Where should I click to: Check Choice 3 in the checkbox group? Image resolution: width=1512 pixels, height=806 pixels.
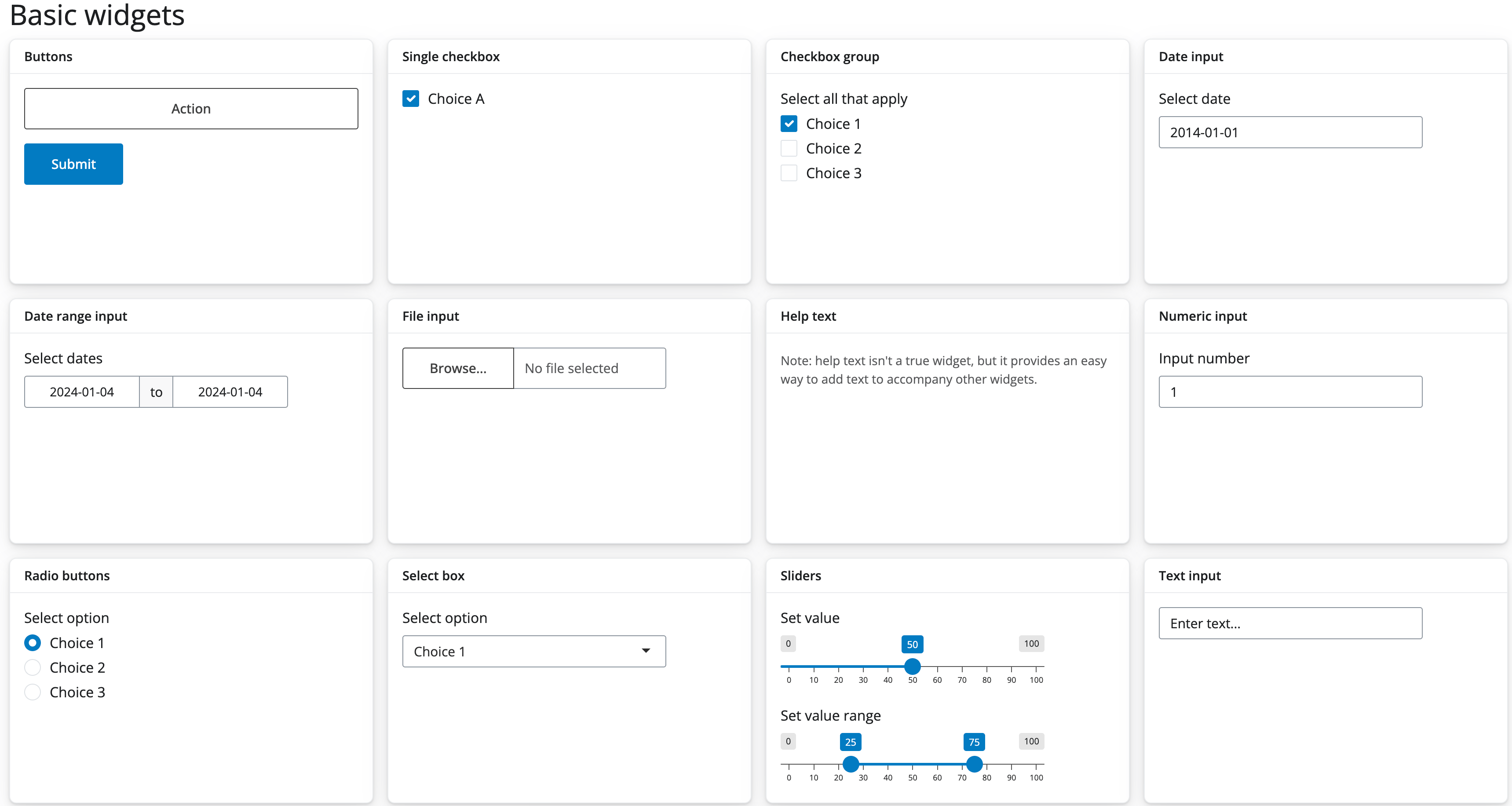tap(789, 172)
